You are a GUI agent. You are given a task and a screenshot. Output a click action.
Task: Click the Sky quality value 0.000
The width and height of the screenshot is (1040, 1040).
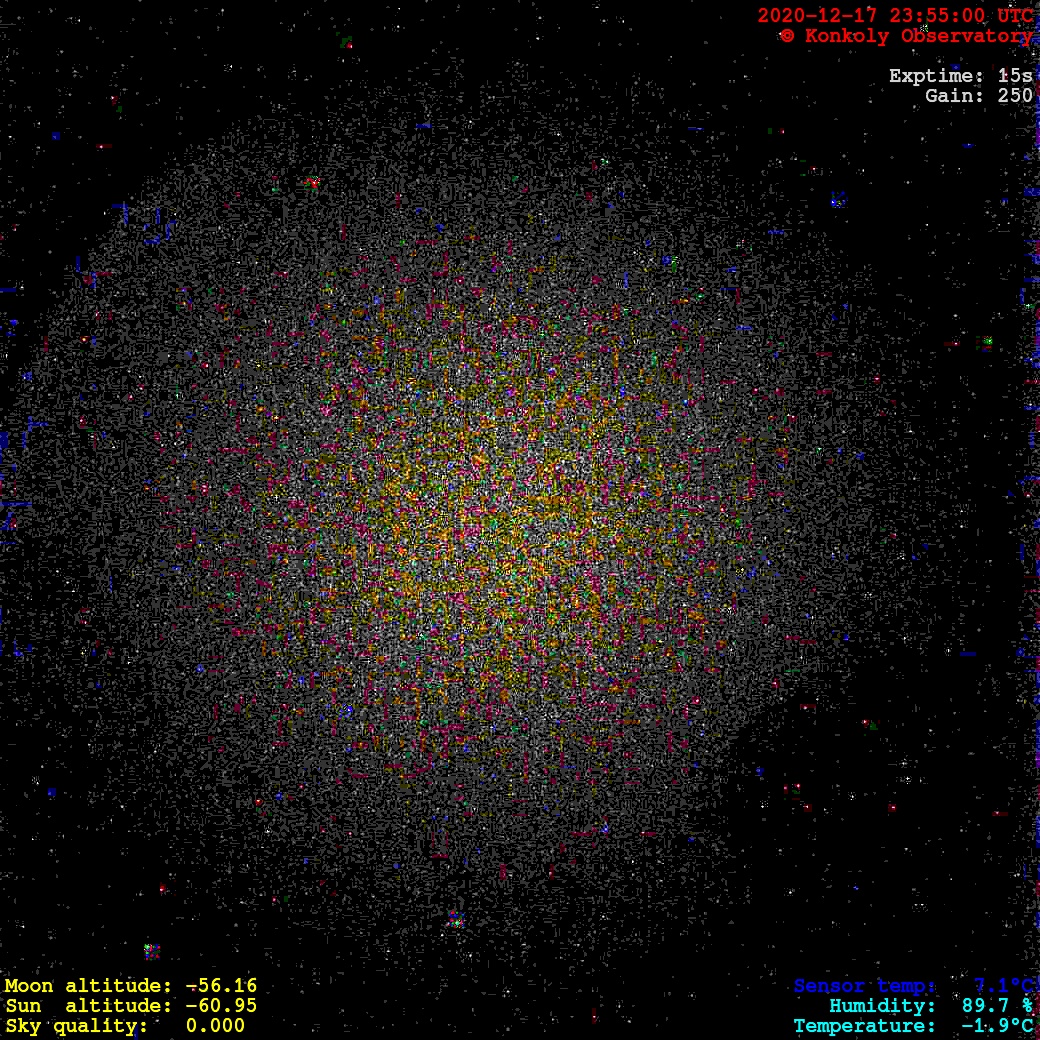215,1026
